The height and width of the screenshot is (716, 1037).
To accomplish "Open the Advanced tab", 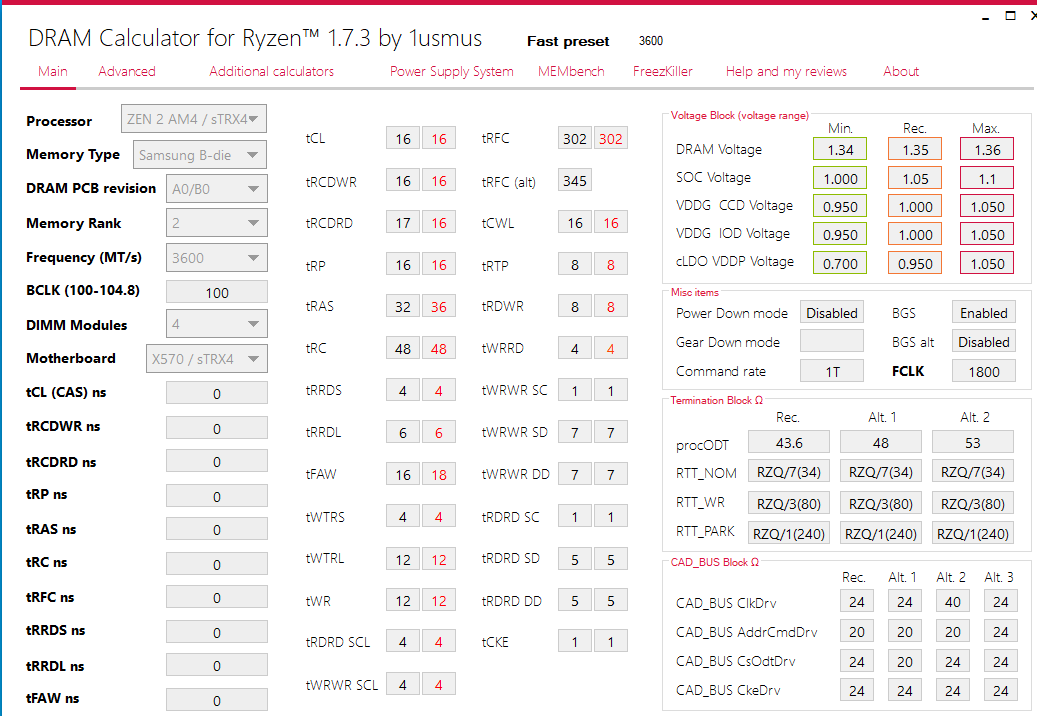I will click(x=127, y=71).
